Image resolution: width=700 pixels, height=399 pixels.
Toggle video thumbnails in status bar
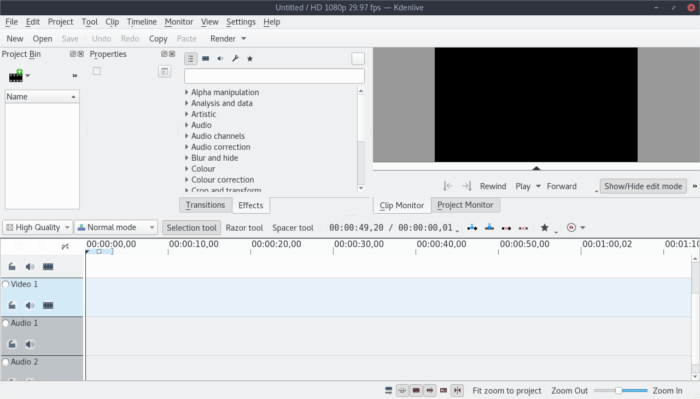click(416, 391)
